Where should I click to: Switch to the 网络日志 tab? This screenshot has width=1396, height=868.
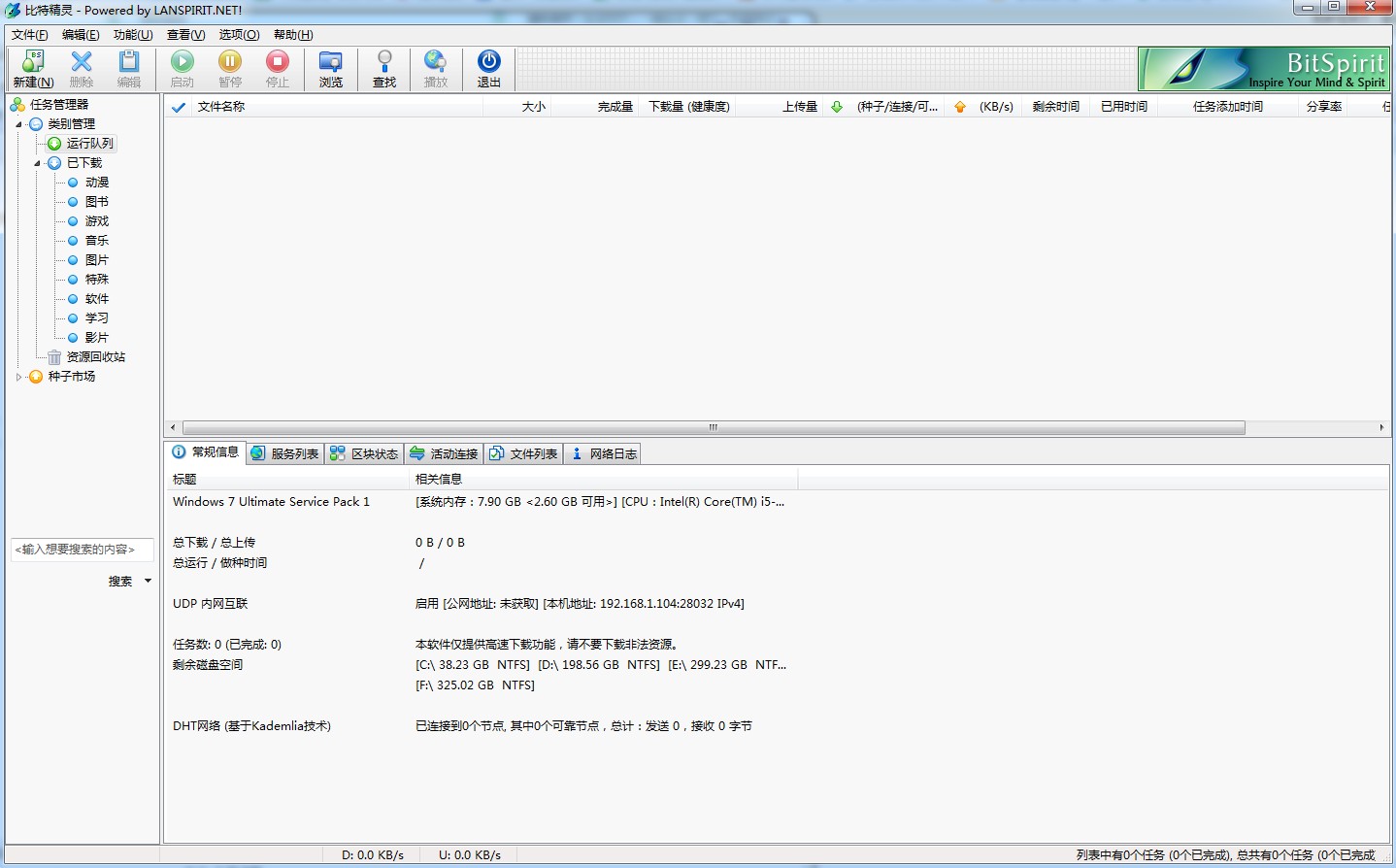point(603,453)
